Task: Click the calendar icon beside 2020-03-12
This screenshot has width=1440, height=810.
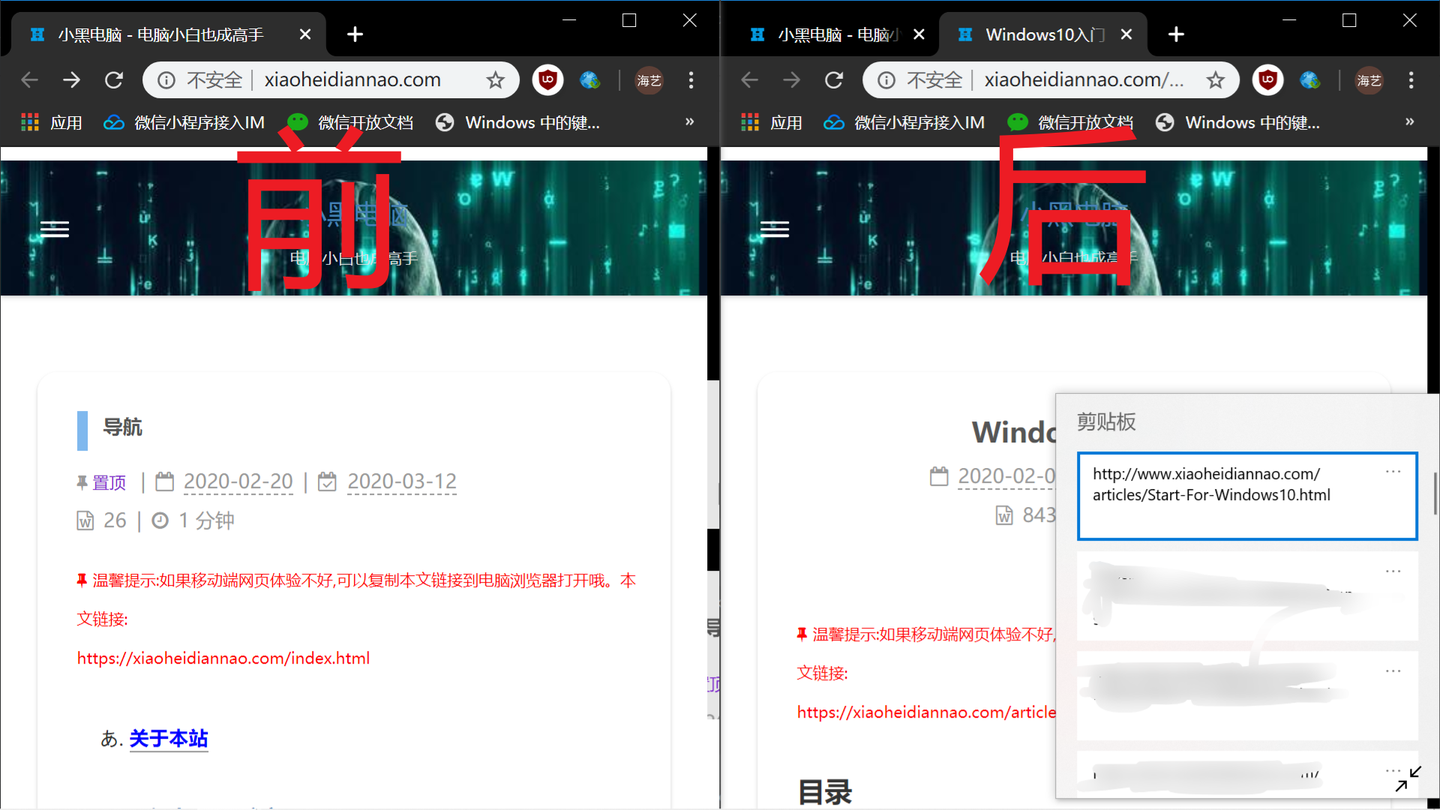Action: coord(327,481)
